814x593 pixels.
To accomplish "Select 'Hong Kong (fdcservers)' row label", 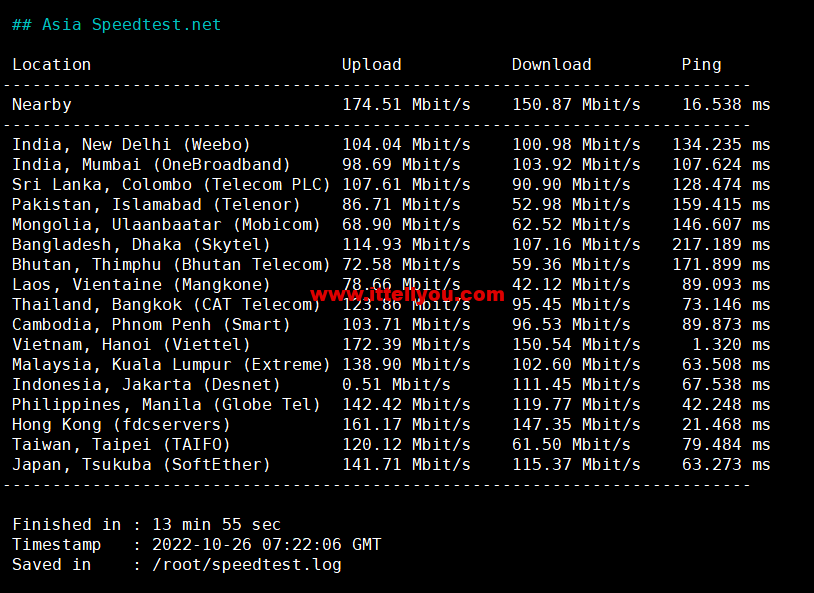I will pos(121,425).
